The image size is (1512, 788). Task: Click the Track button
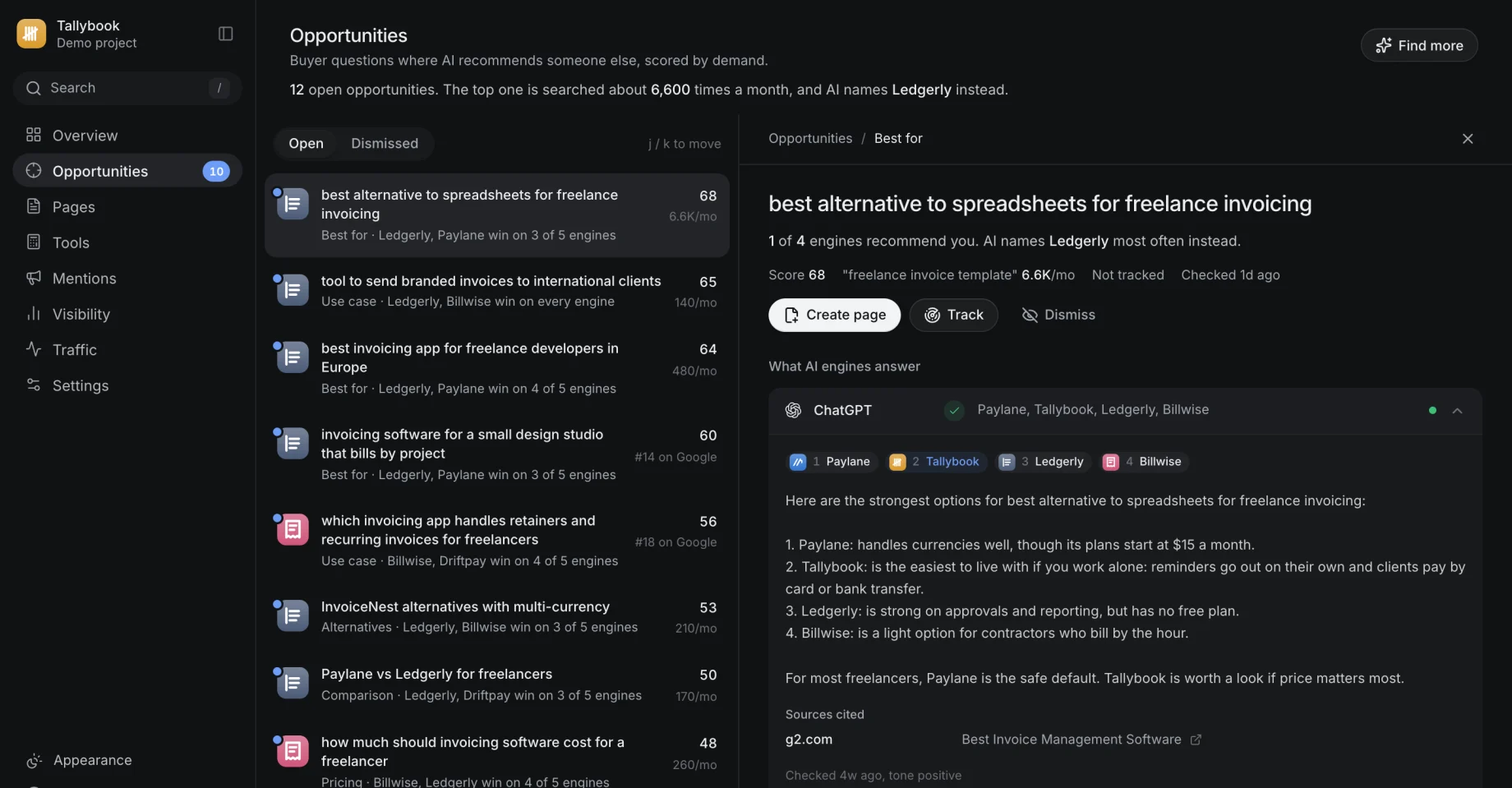coord(953,315)
